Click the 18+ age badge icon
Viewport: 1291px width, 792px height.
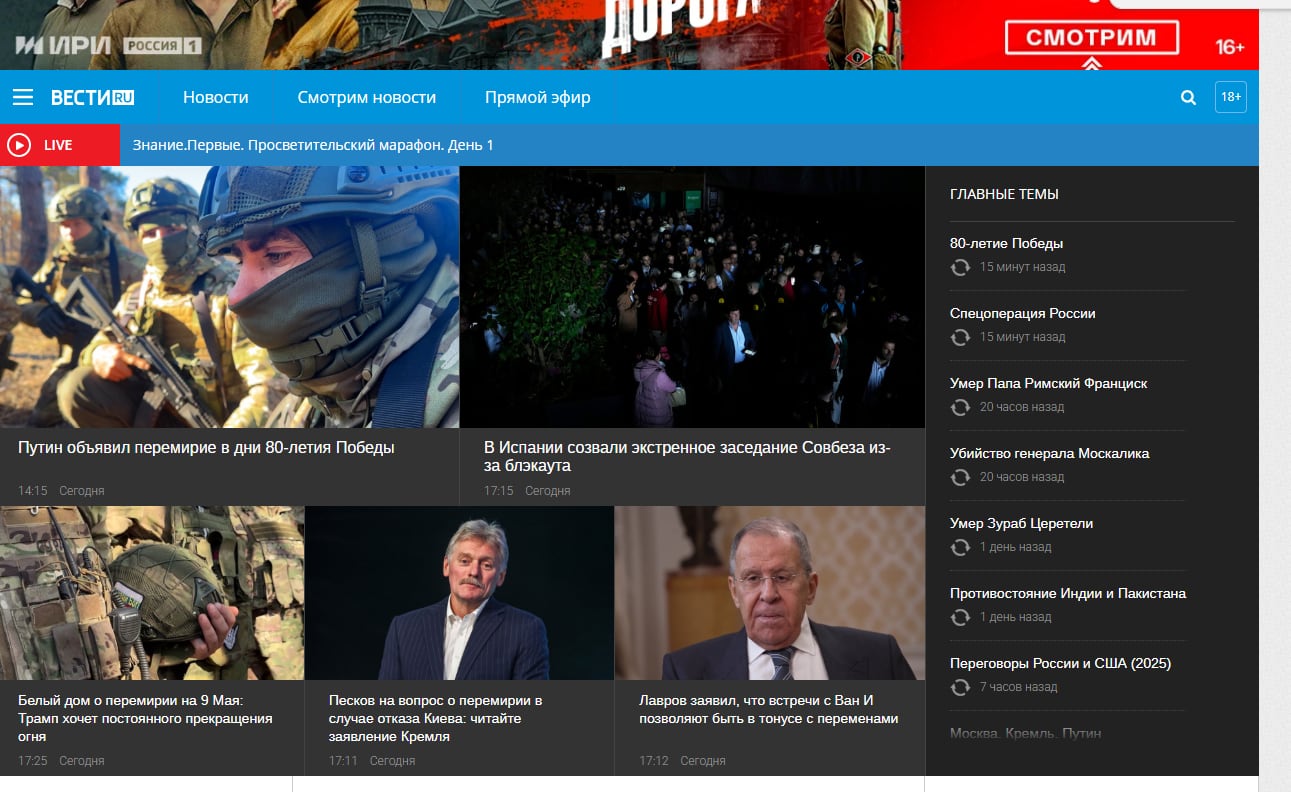(x=1230, y=96)
